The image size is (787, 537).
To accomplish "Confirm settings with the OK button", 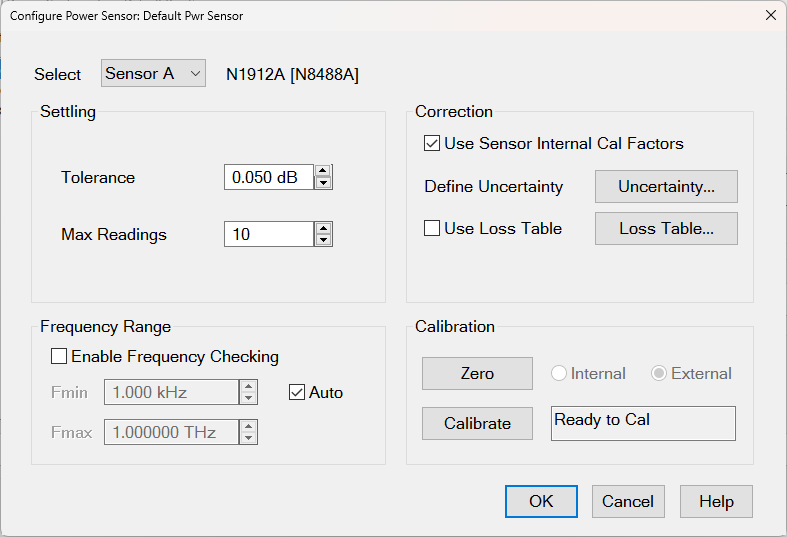I will tap(541, 501).
